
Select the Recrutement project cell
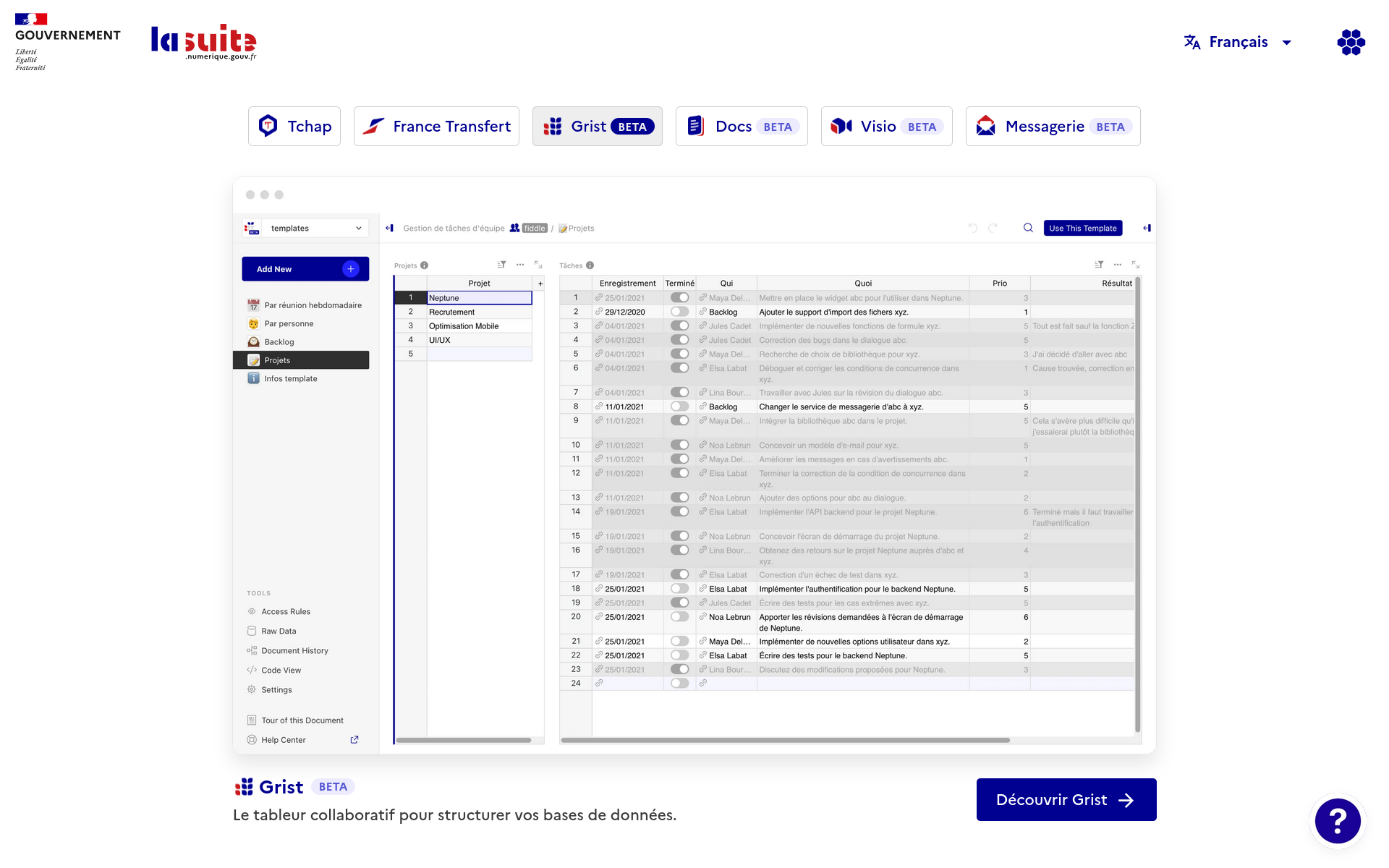[x=480, y=312]
